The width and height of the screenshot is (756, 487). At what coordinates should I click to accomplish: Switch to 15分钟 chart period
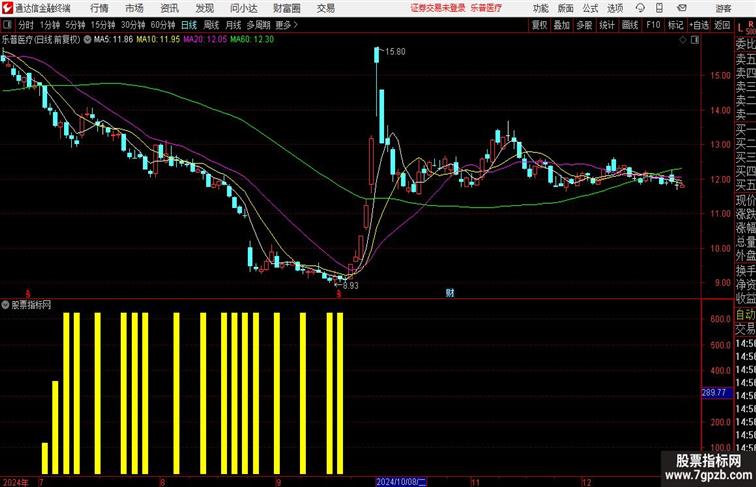click(x=103, y=25)
